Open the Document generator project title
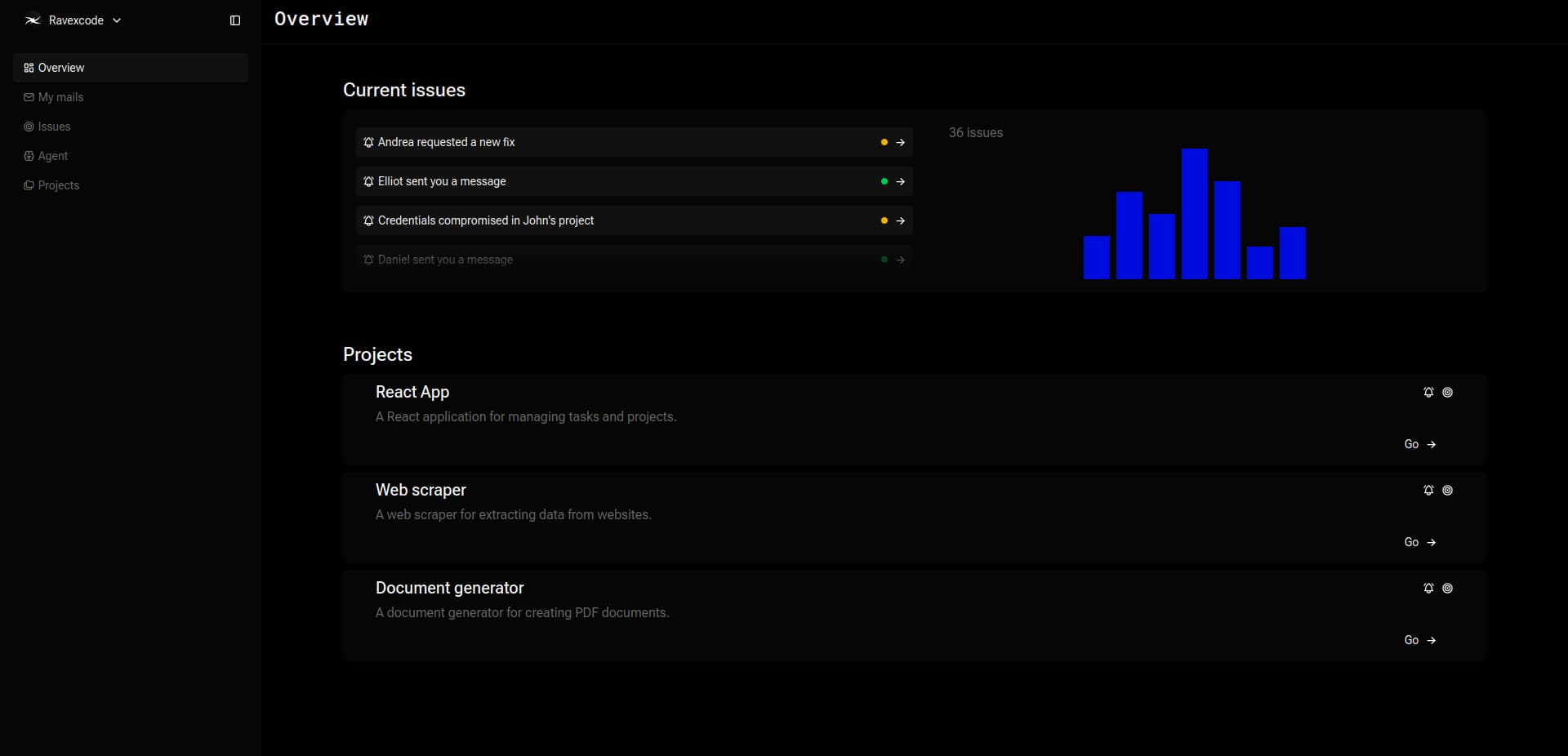Image resolution: width=1568 pixels, height=756 pixels. tap(450, 588)
